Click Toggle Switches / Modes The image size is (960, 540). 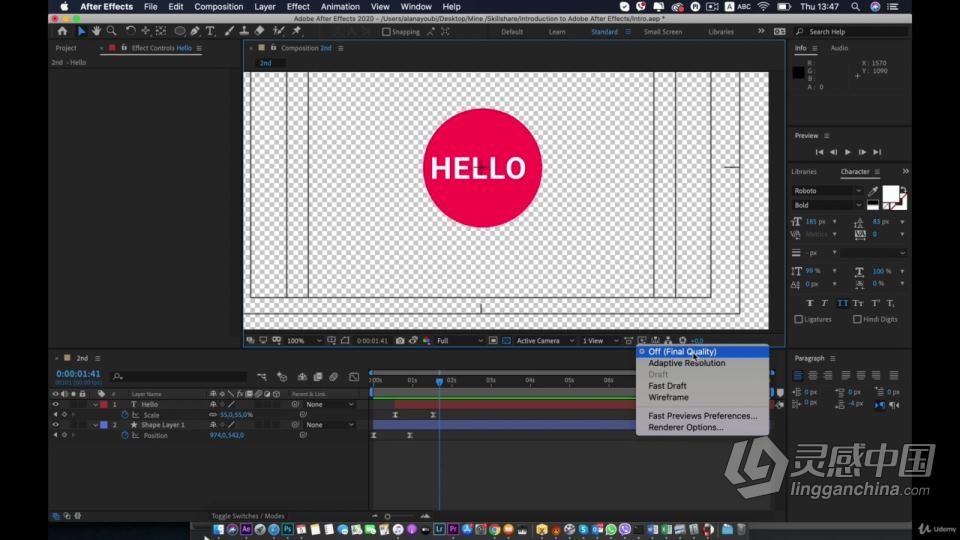[247, 516]
